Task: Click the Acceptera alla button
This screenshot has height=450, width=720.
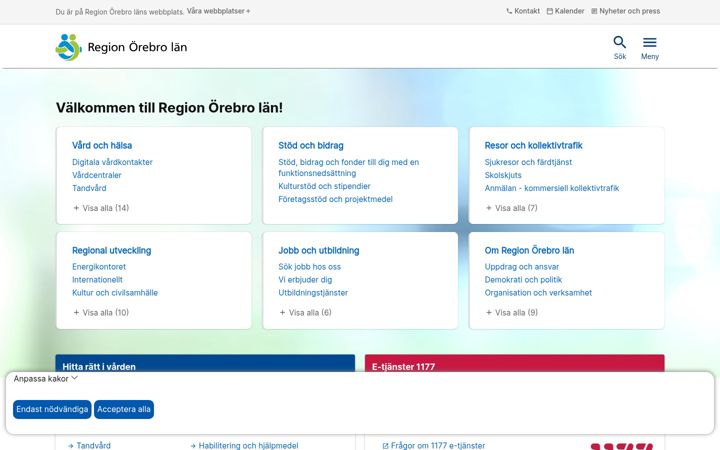Action: pos(124,409)
